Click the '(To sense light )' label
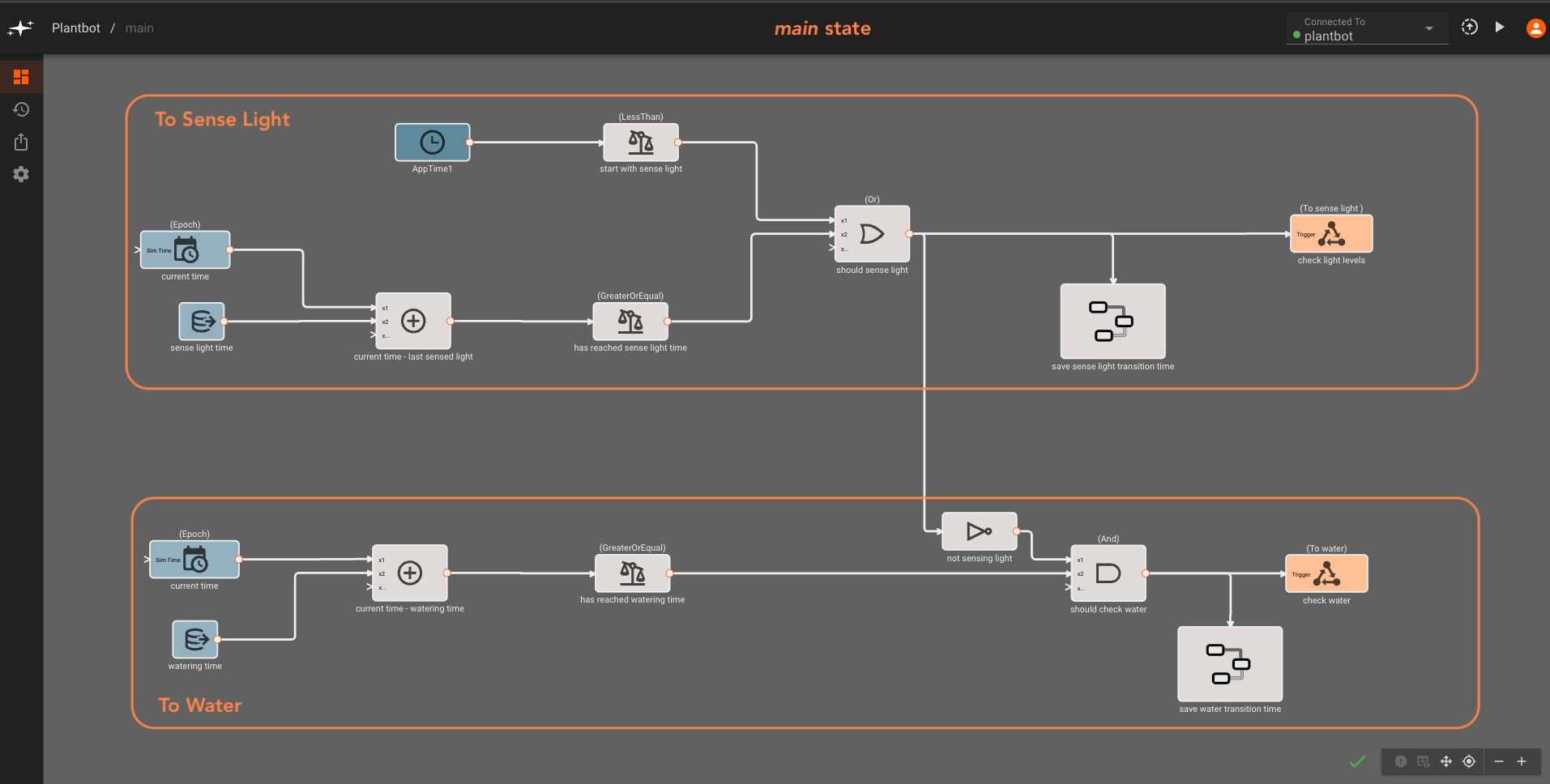 [1331, 209]
